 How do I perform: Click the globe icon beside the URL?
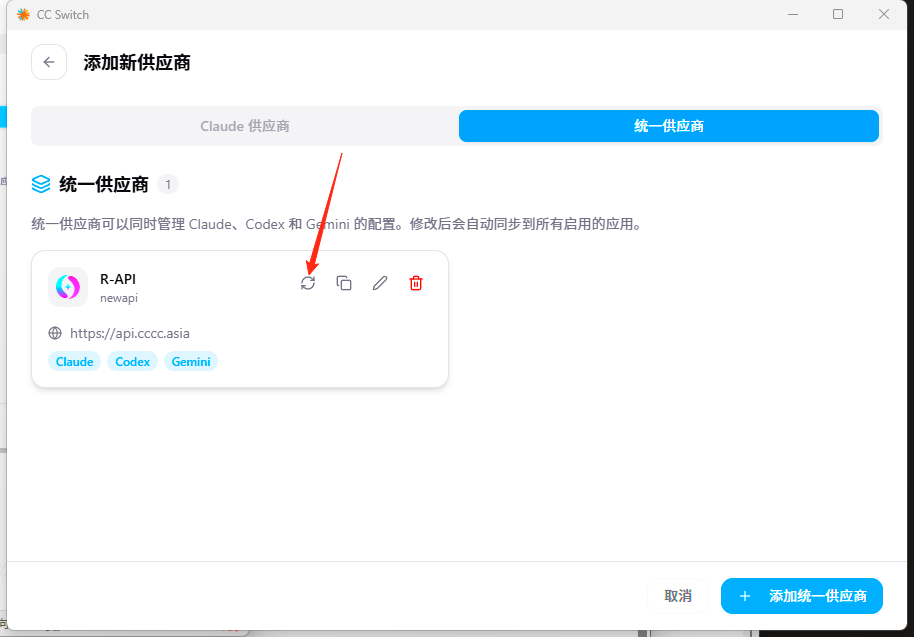(55, 333)
